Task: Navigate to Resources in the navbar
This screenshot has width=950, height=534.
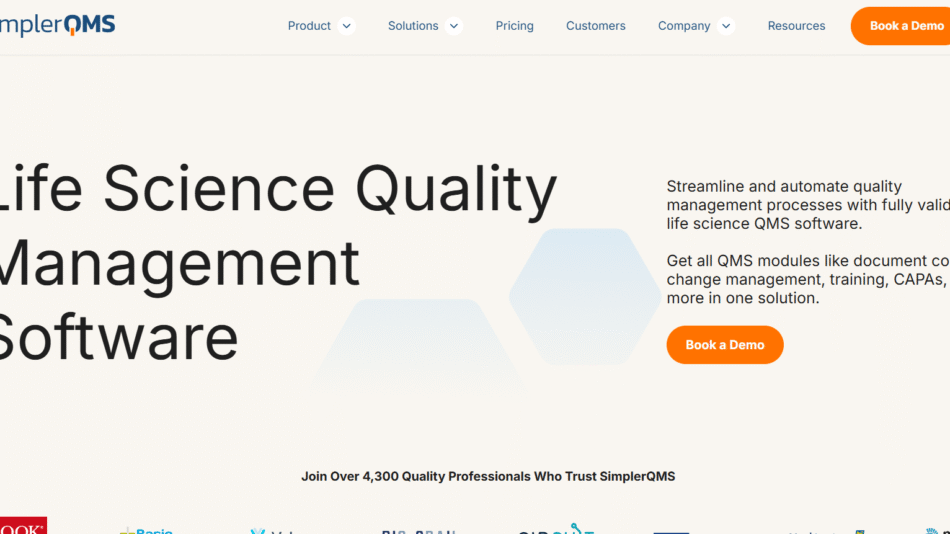Action: point(796,26)
